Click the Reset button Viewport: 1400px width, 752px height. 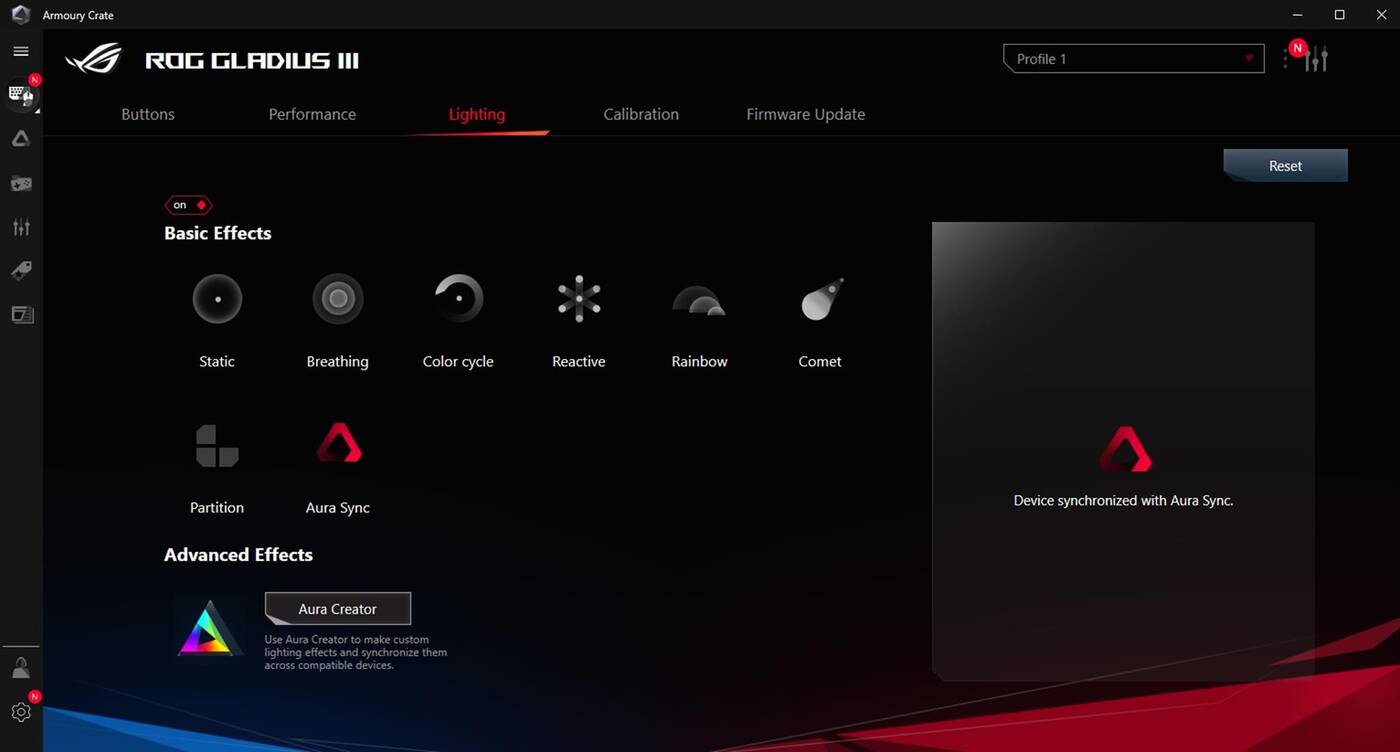point(1285,166)
